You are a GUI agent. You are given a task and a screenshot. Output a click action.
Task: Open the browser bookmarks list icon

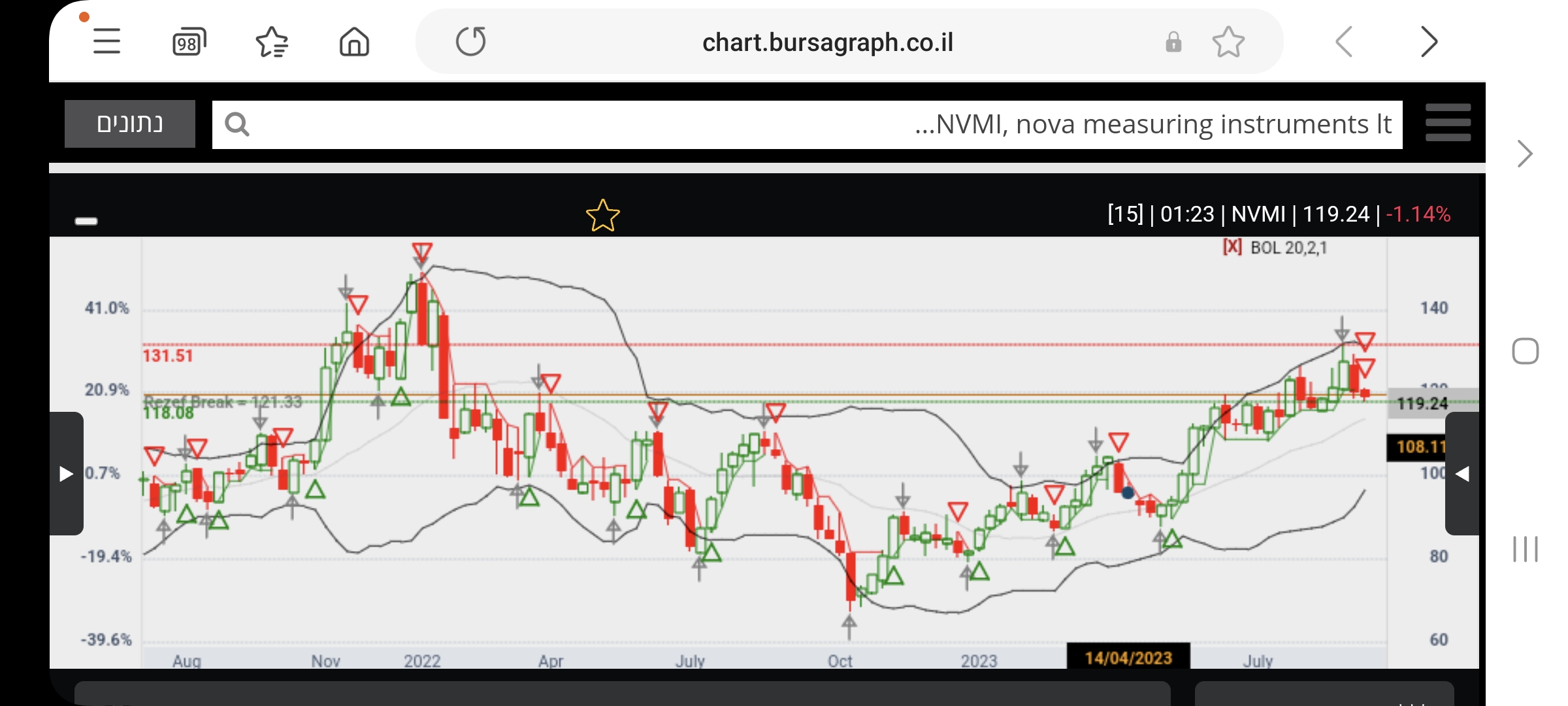[272, 42]
